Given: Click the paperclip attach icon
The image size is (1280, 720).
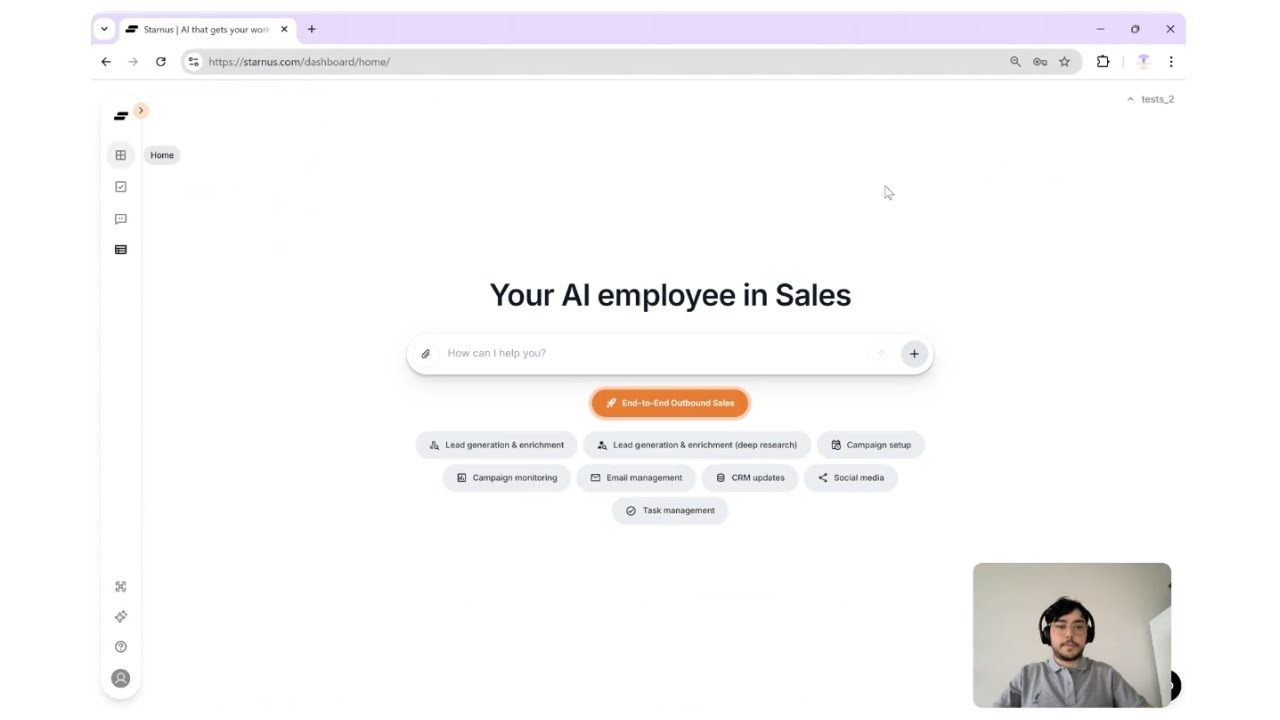Looking at the screenshot, I should coord(426,354).
